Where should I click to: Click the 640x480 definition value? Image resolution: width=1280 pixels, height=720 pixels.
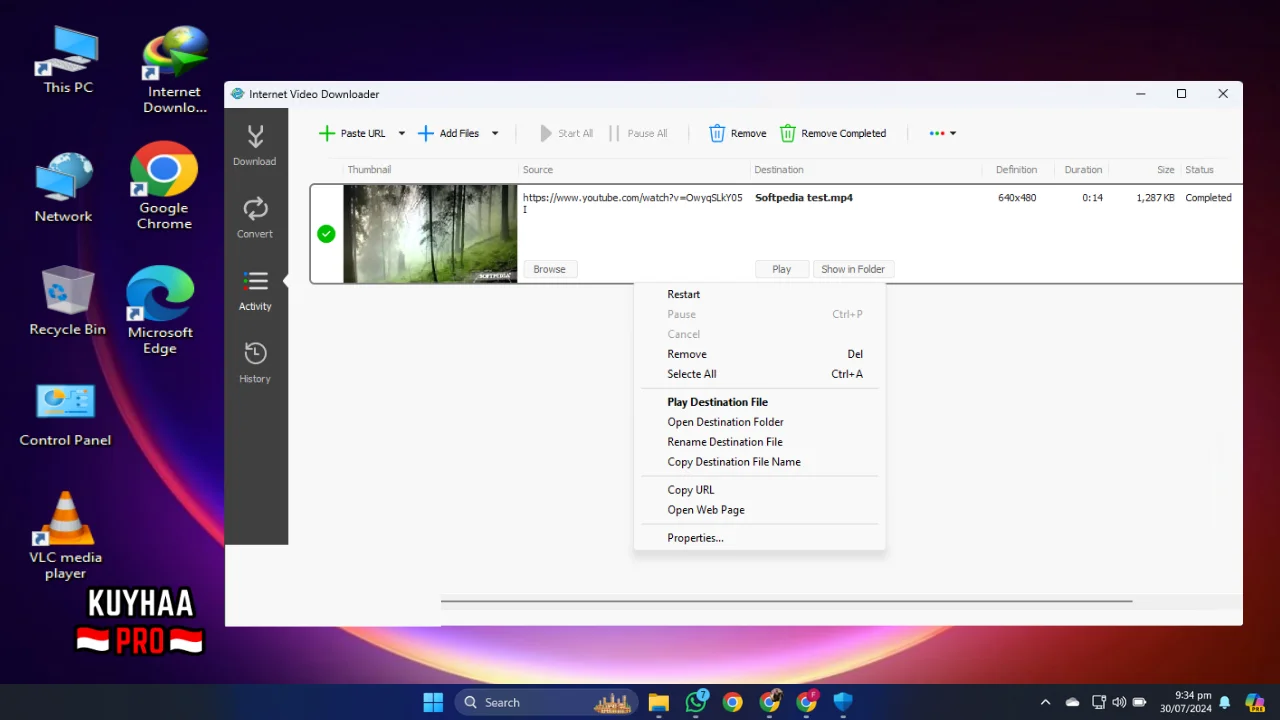point(1017,198)
